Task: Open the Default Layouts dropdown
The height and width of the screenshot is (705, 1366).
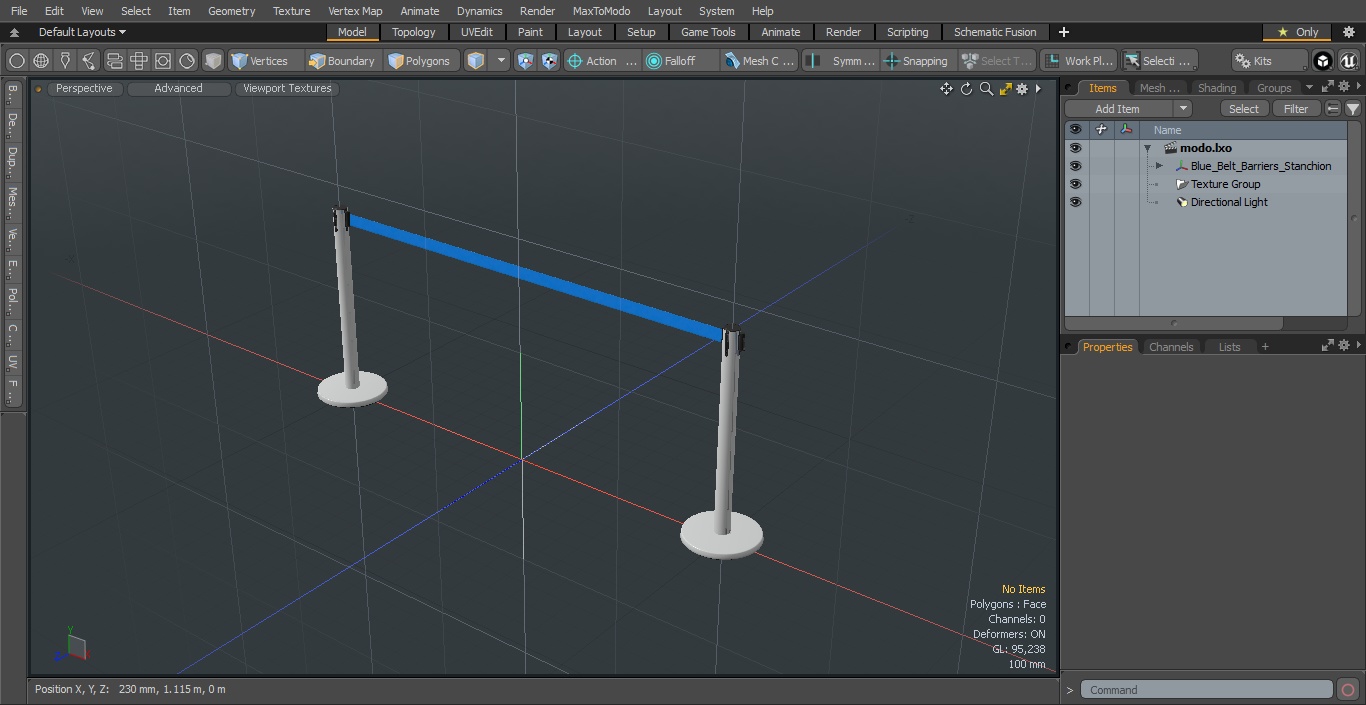Action: [82, 32]
